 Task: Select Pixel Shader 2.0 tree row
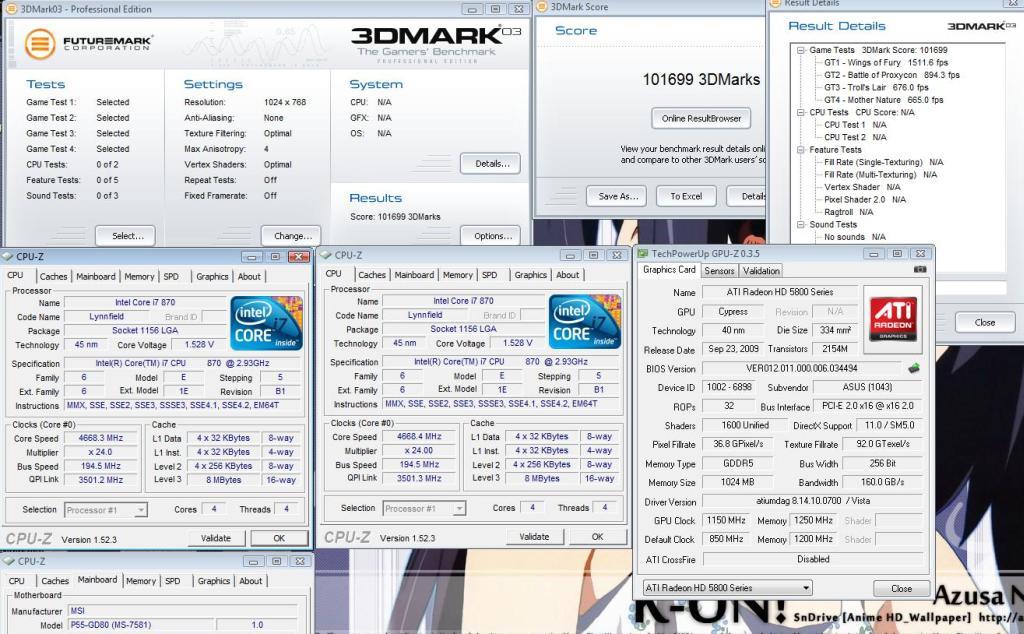pos(865,200)
